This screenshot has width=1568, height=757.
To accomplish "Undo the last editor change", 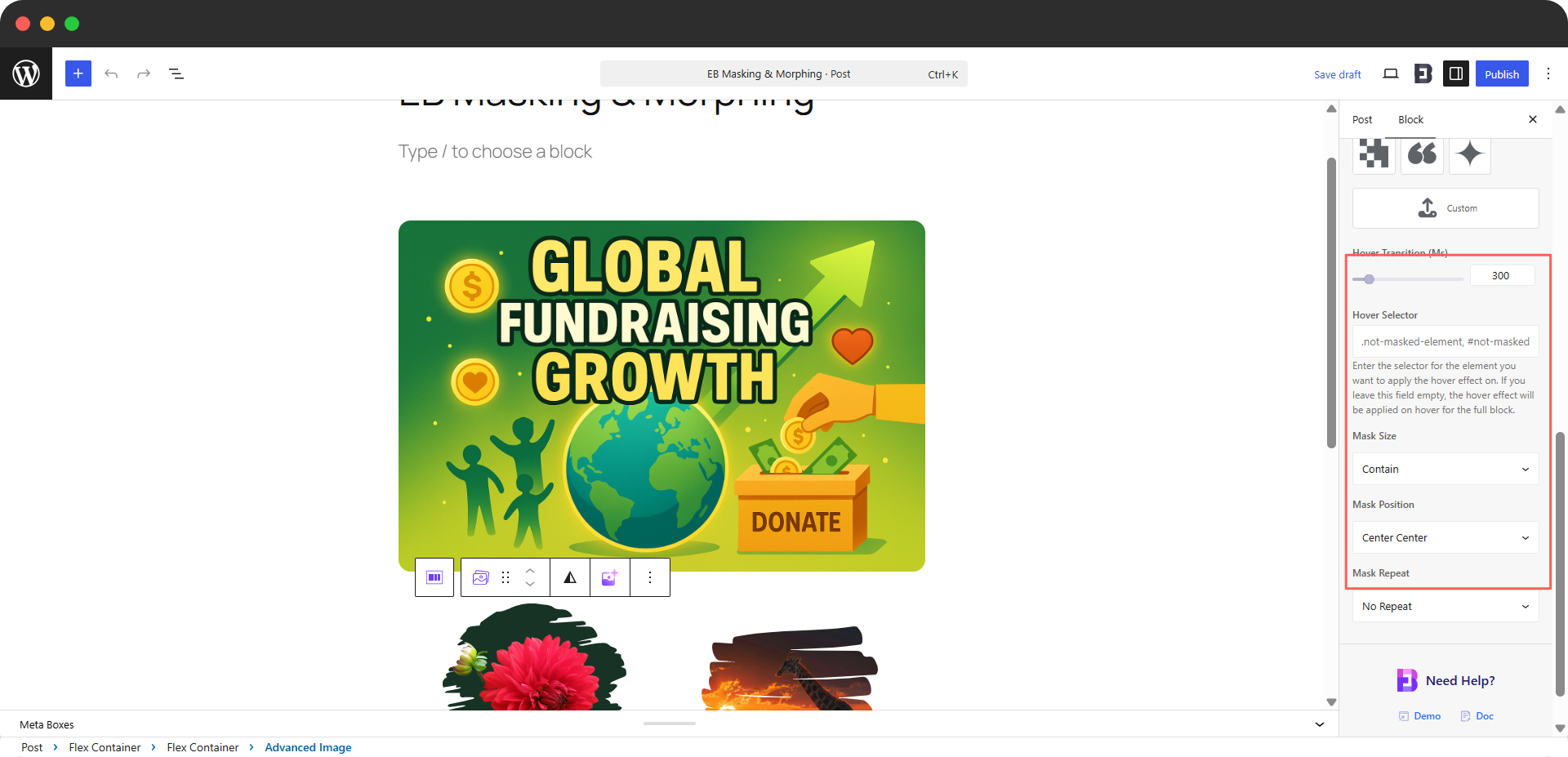I will tap(111, 73).
